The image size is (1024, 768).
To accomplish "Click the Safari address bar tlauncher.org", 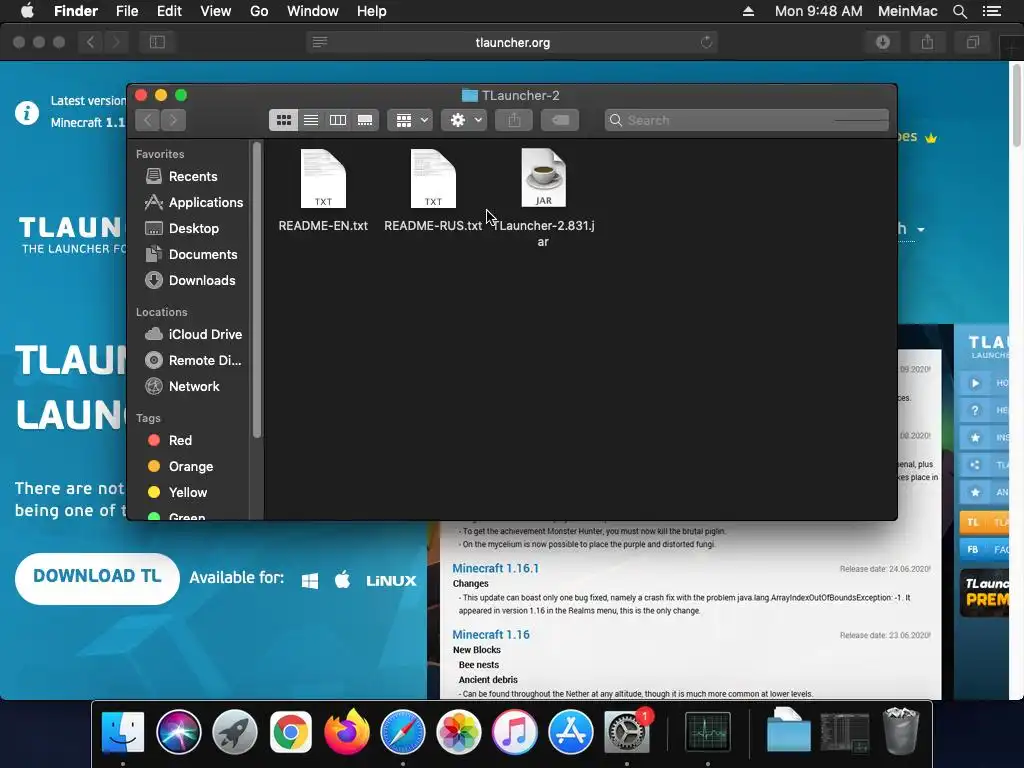I will point(512,42).
